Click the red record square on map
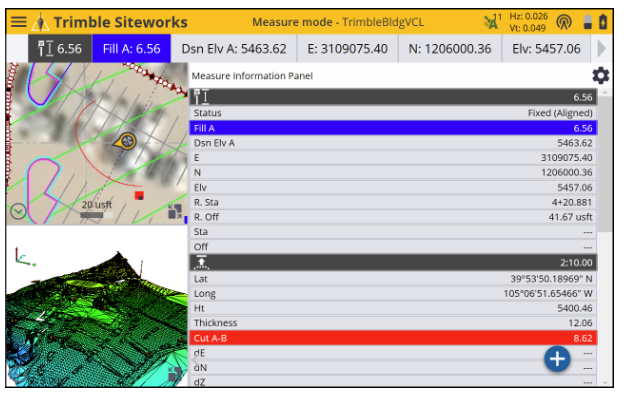 click(139, 196)
